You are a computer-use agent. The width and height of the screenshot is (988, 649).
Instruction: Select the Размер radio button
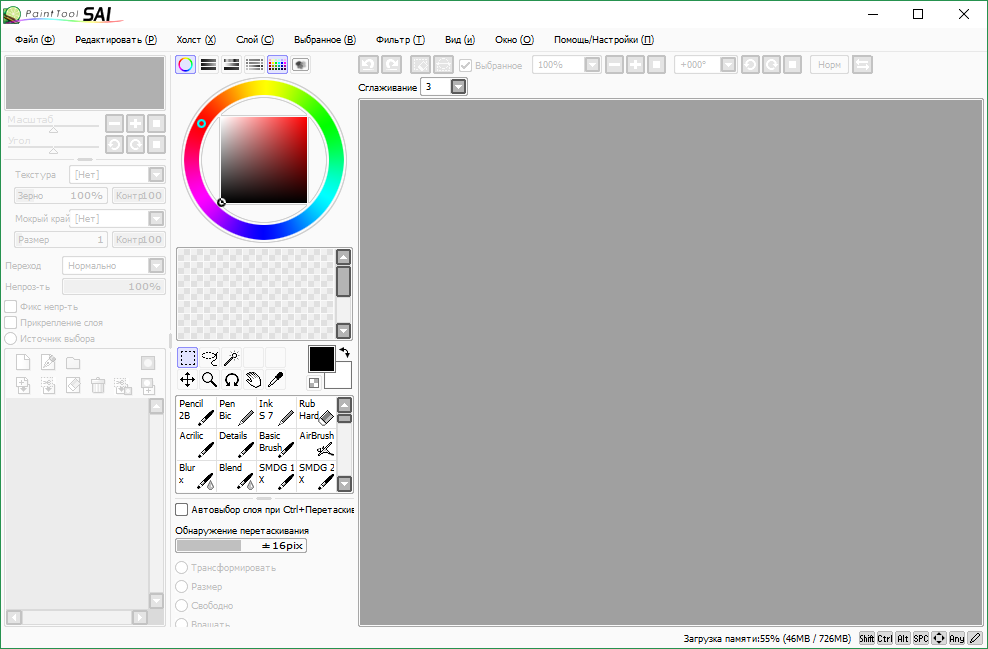point(181,587)
